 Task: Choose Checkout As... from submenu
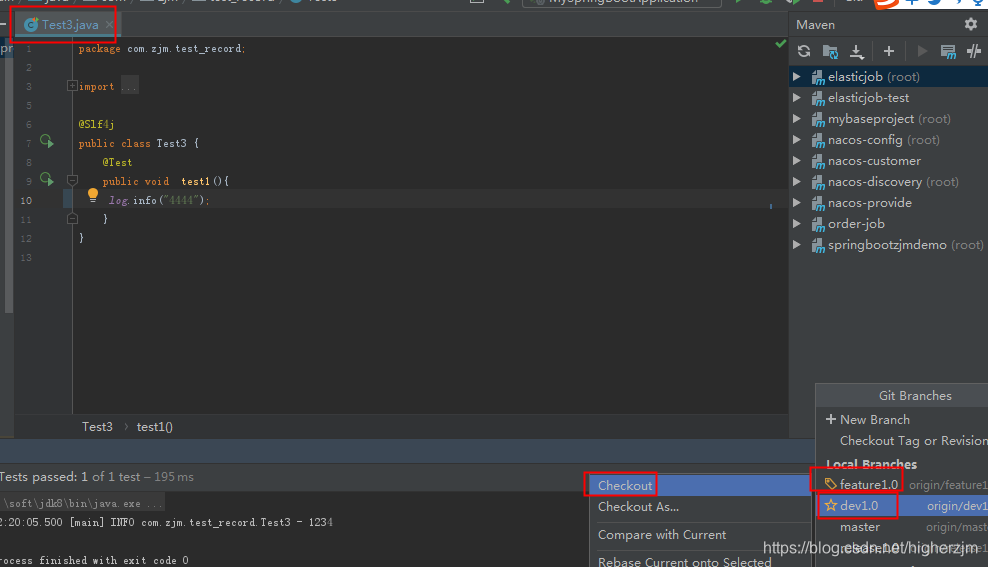pos(700,507)
